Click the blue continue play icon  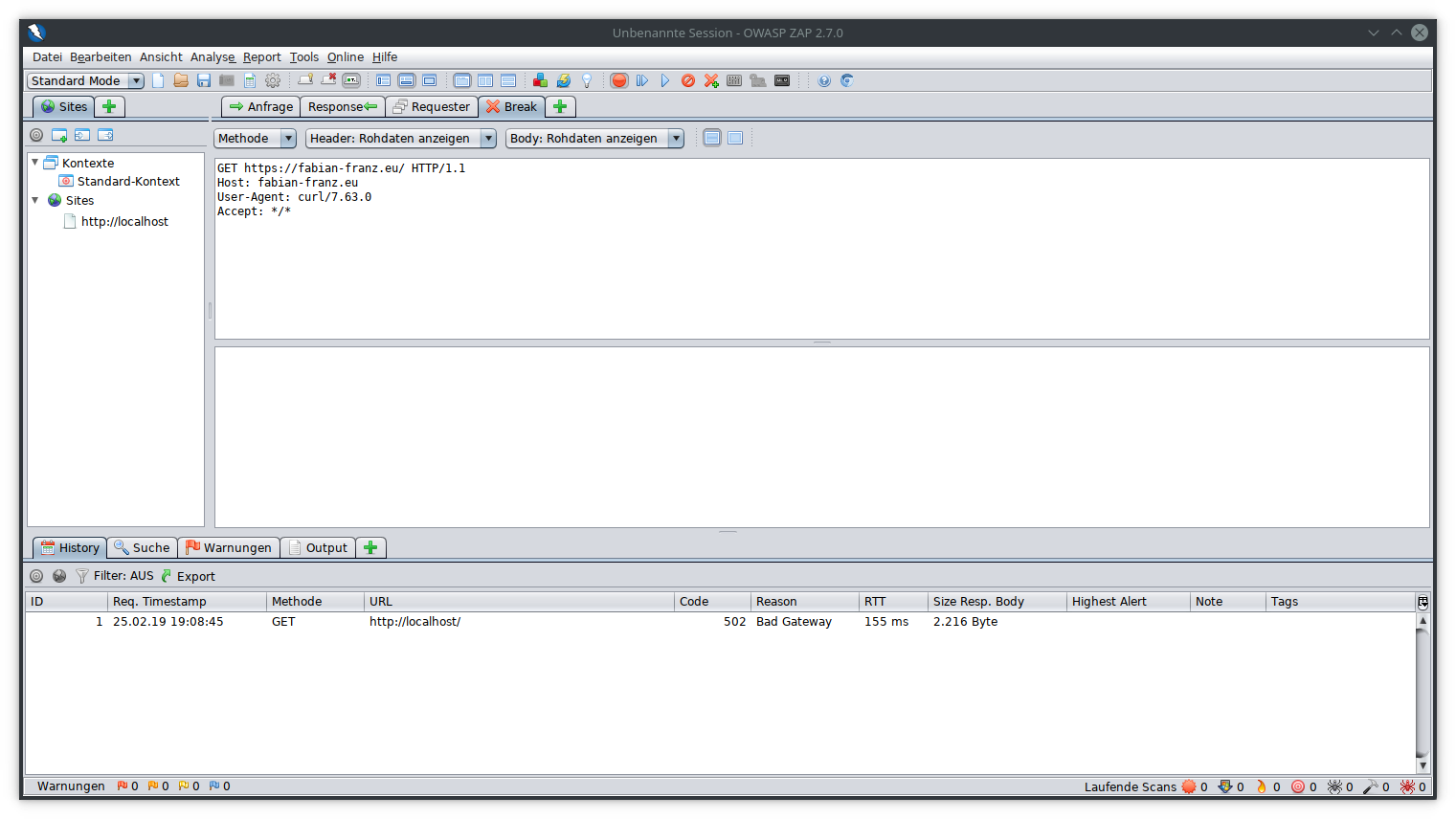665,81
